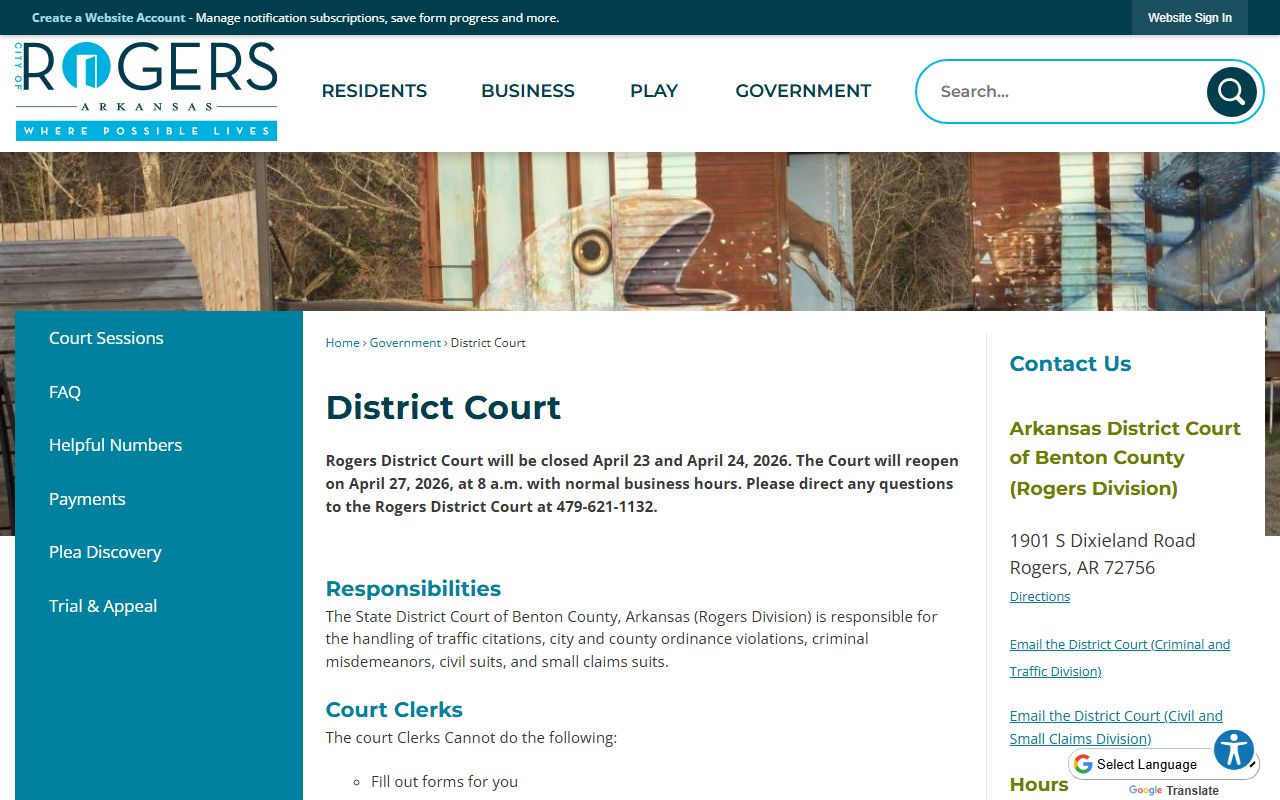1280x800 pixels.
Task: Click the closure notice paragraph about April 23
Action: pyautogui.click(x=642, y=484)
